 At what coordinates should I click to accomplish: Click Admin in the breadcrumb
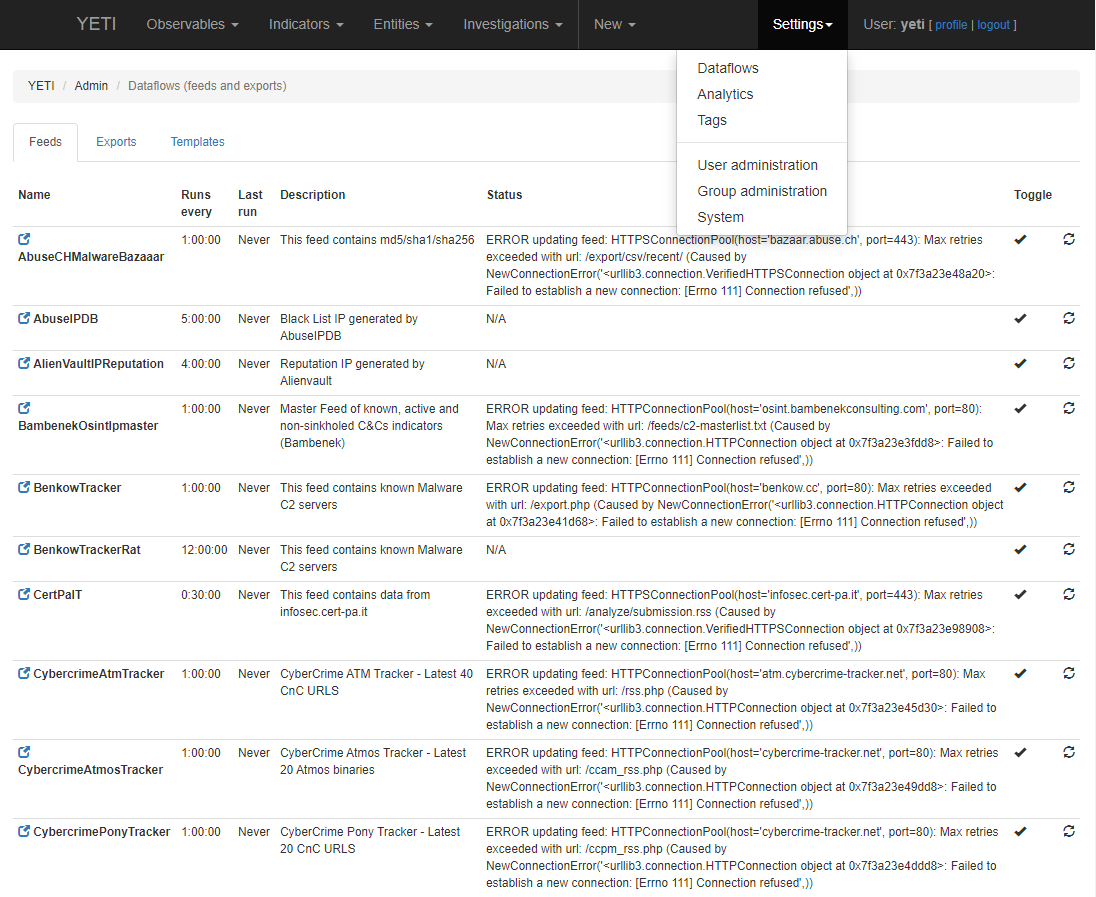[x=92, y=86]
